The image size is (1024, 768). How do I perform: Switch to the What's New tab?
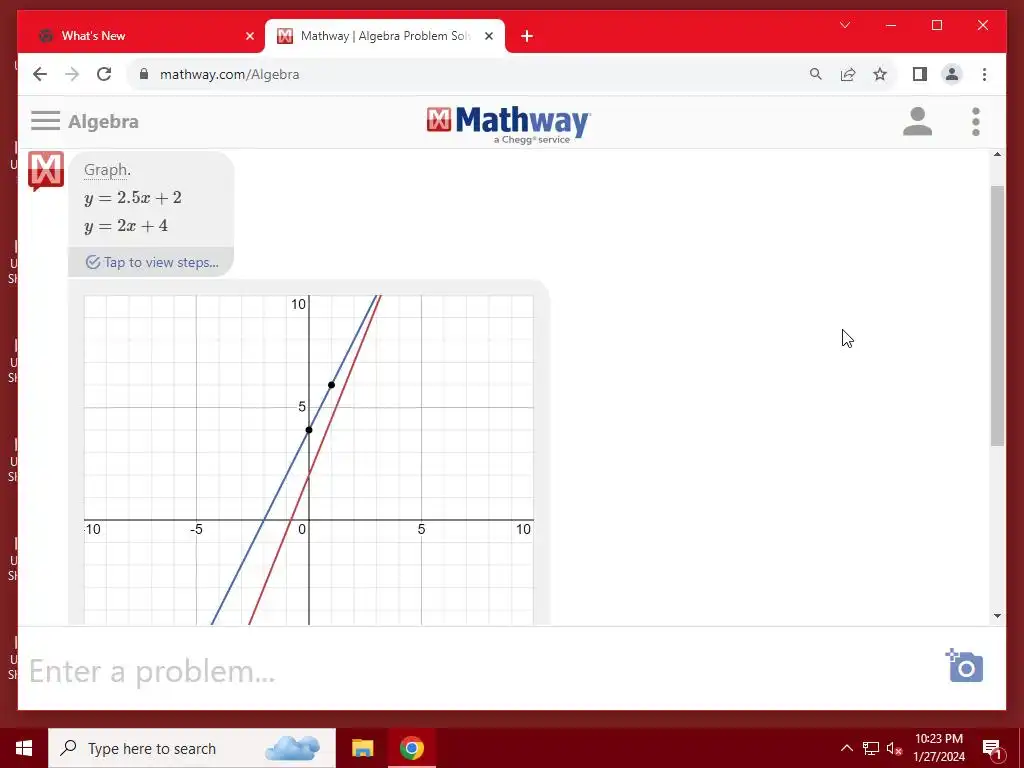(146, 36)
